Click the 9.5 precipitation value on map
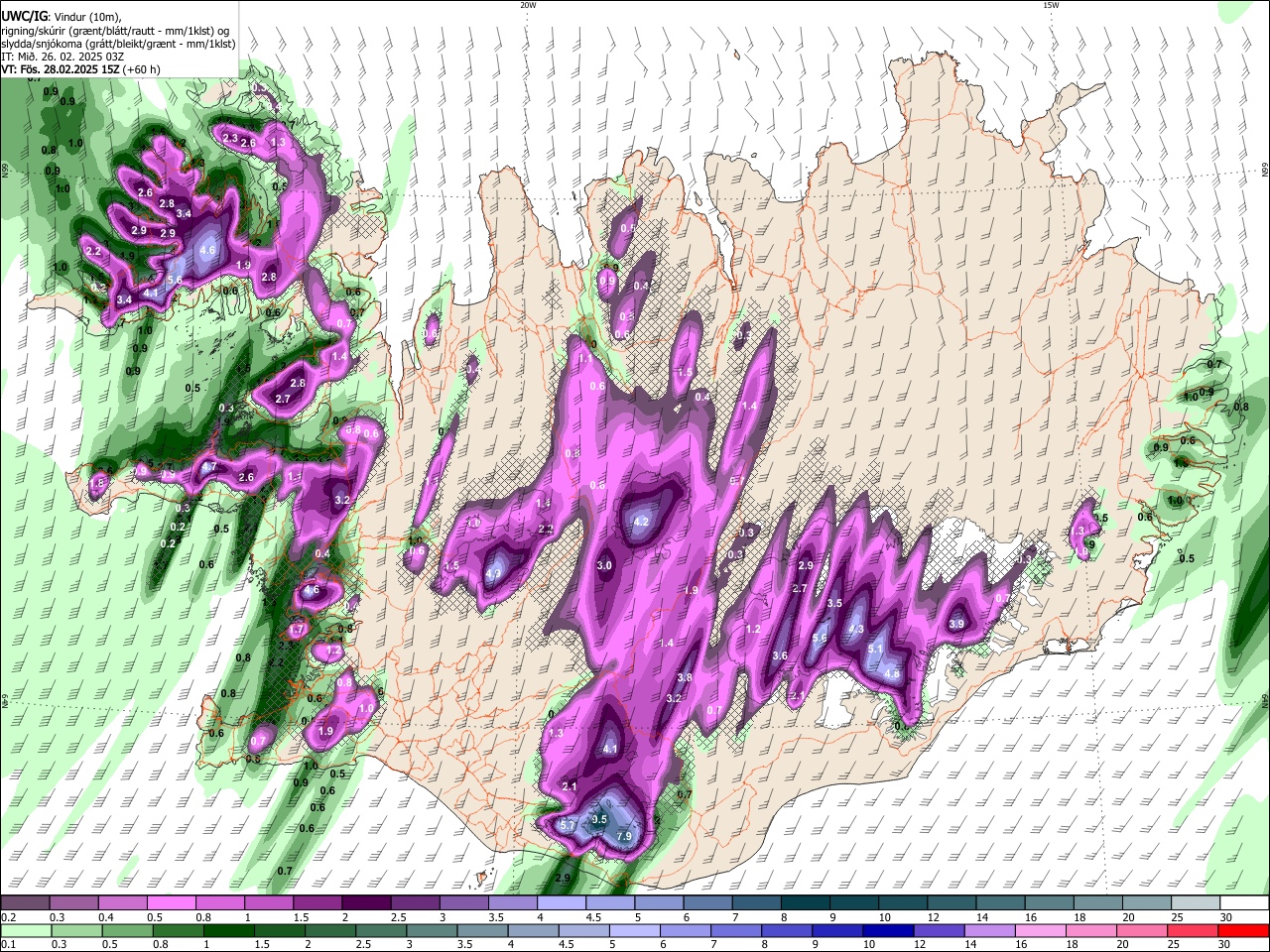The image size is (1270, 952). point(598,820)
